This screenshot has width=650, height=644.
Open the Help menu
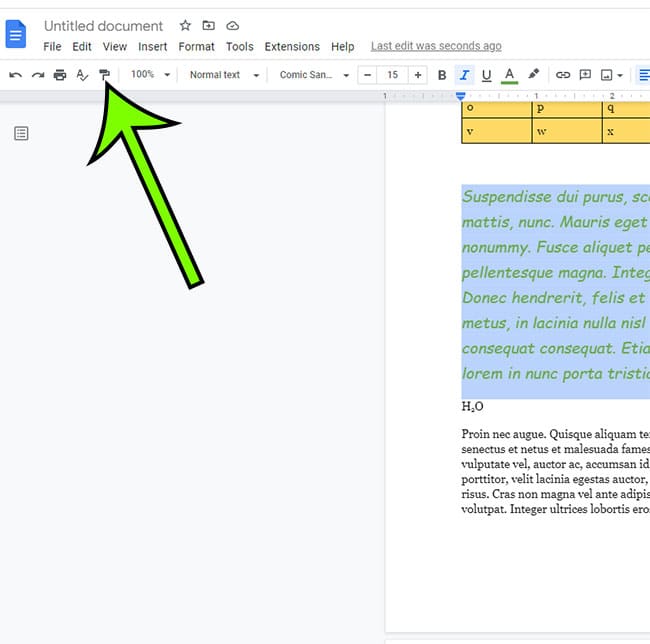(342, 46)
